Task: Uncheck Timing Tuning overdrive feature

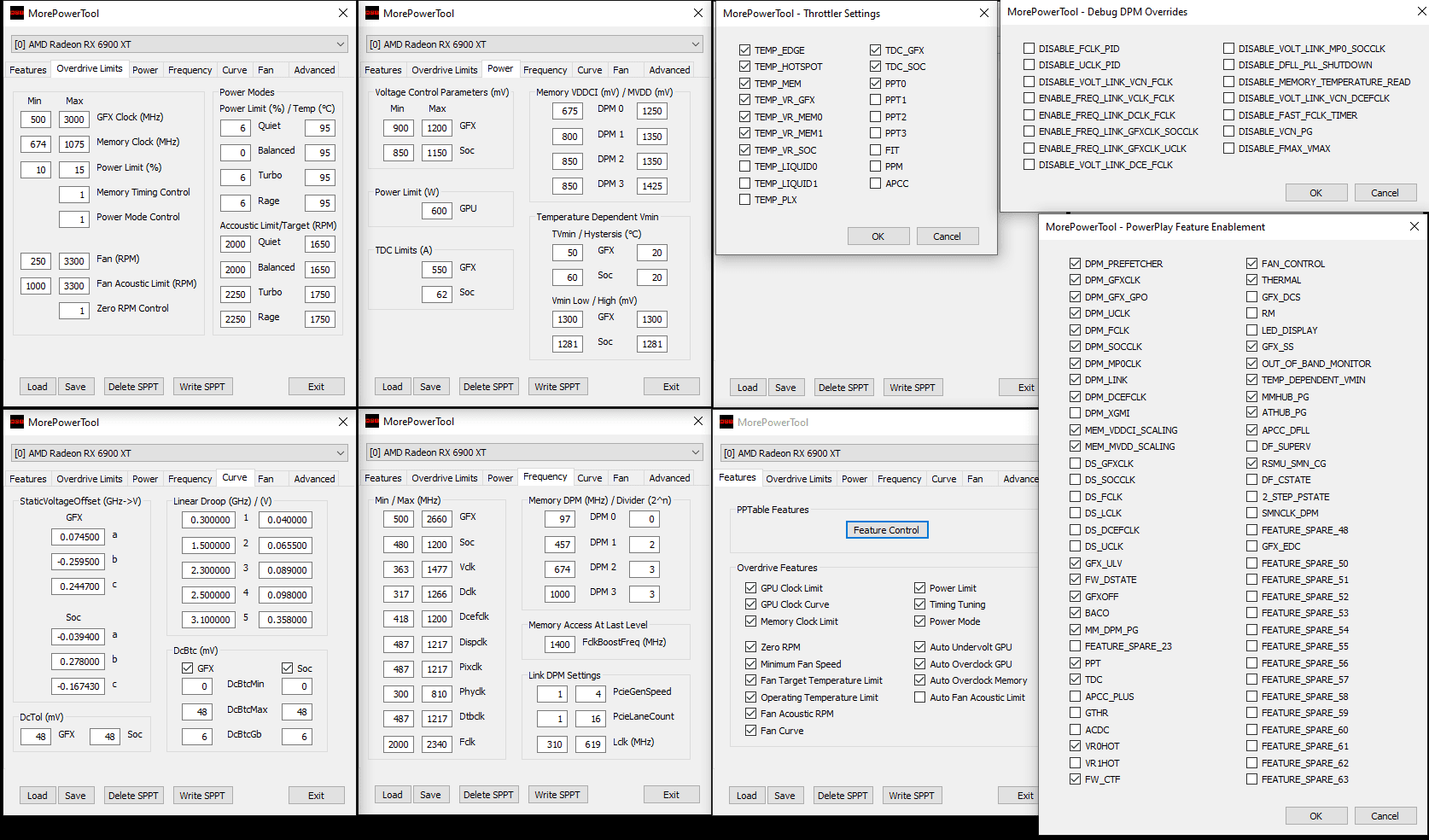Action: click(x=919, y=604)
